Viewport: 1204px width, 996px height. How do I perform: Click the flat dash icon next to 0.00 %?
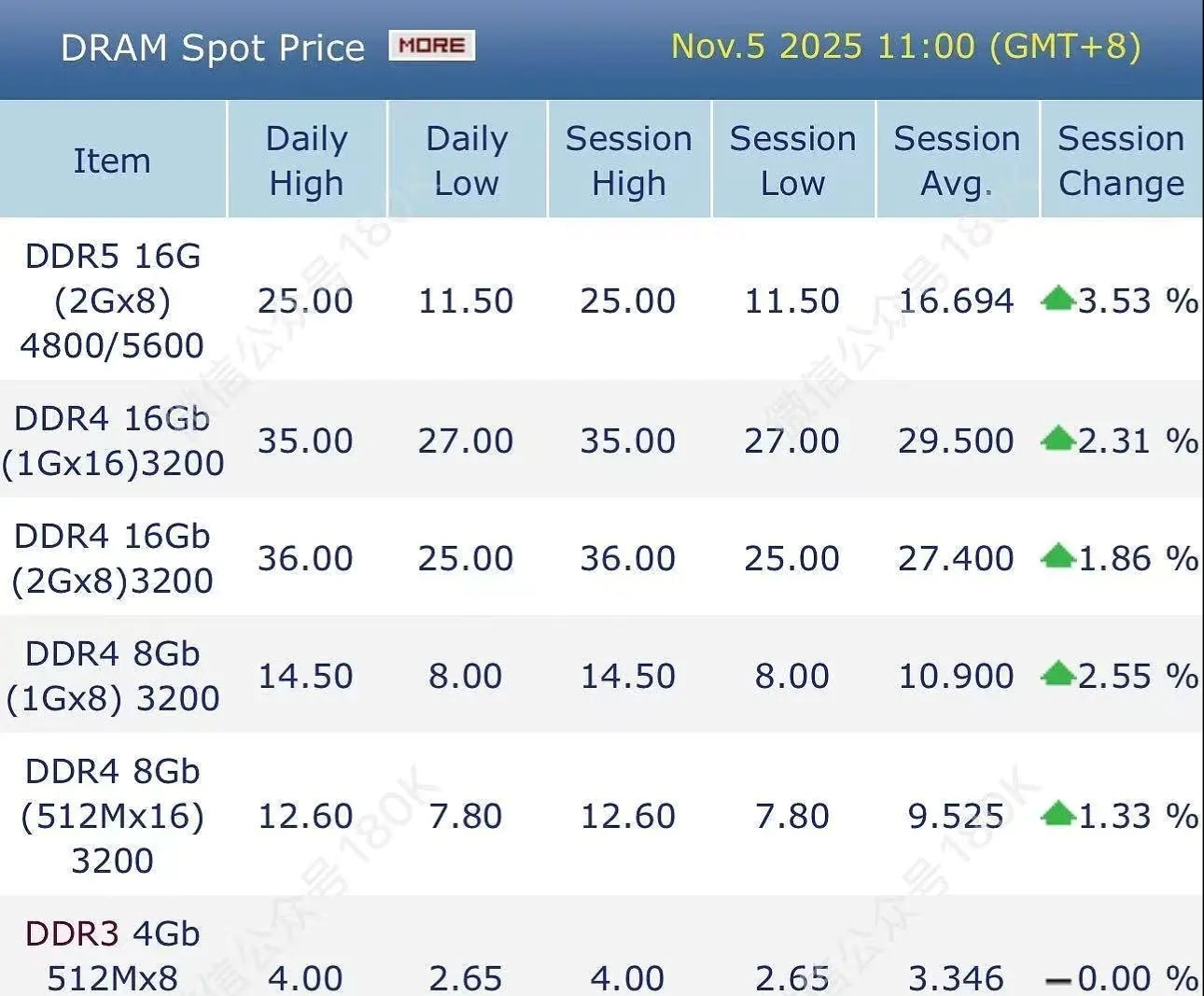tap(1058, 981)
